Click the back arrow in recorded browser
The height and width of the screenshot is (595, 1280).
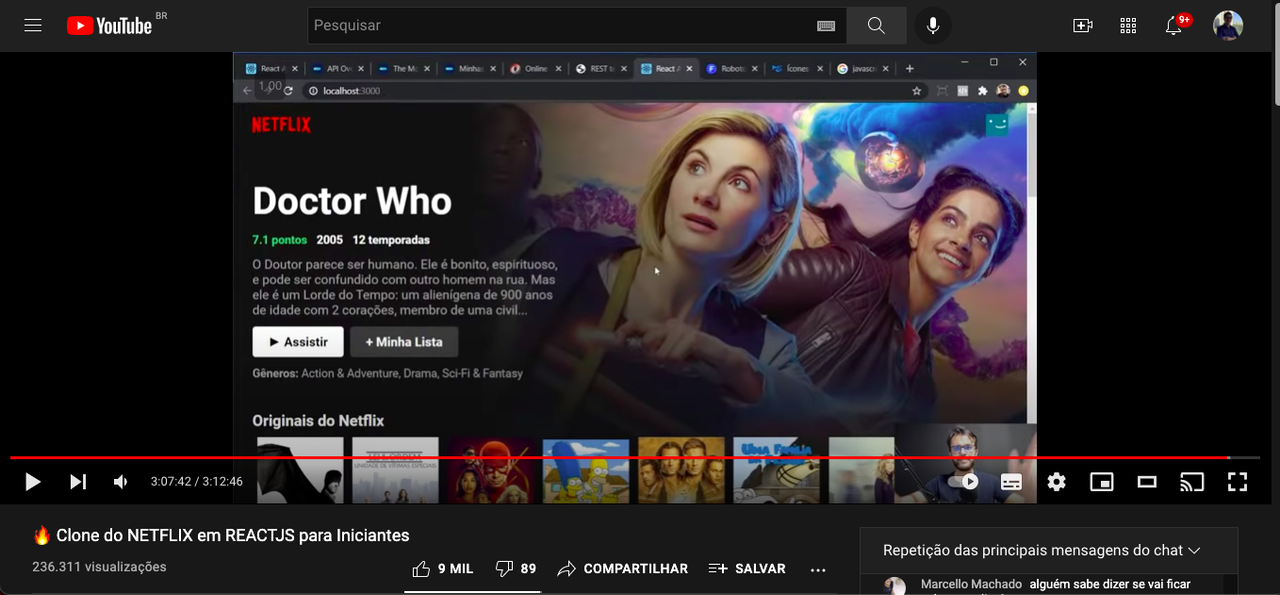coord(247,91)
